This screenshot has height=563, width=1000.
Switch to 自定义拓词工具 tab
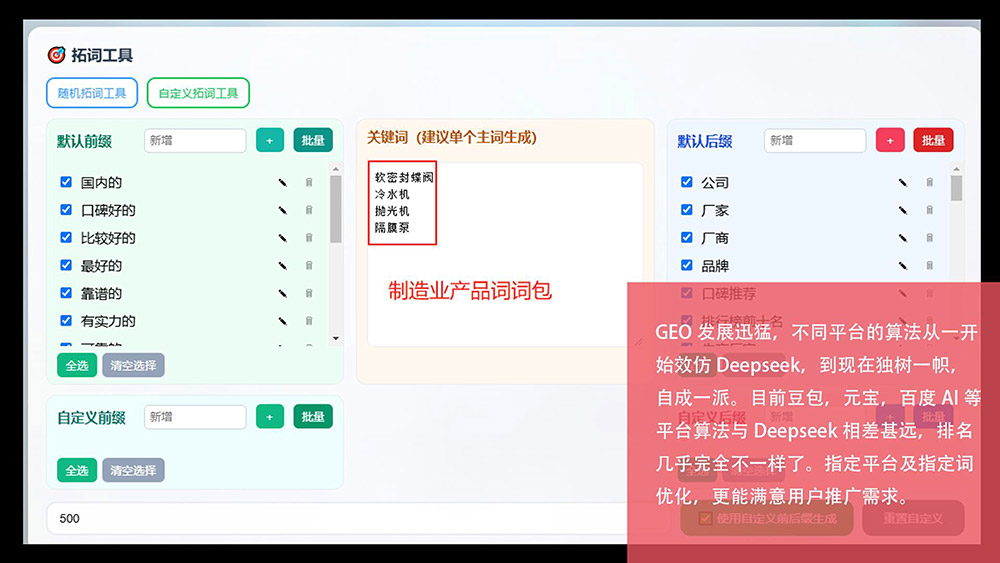pos(198,93)
